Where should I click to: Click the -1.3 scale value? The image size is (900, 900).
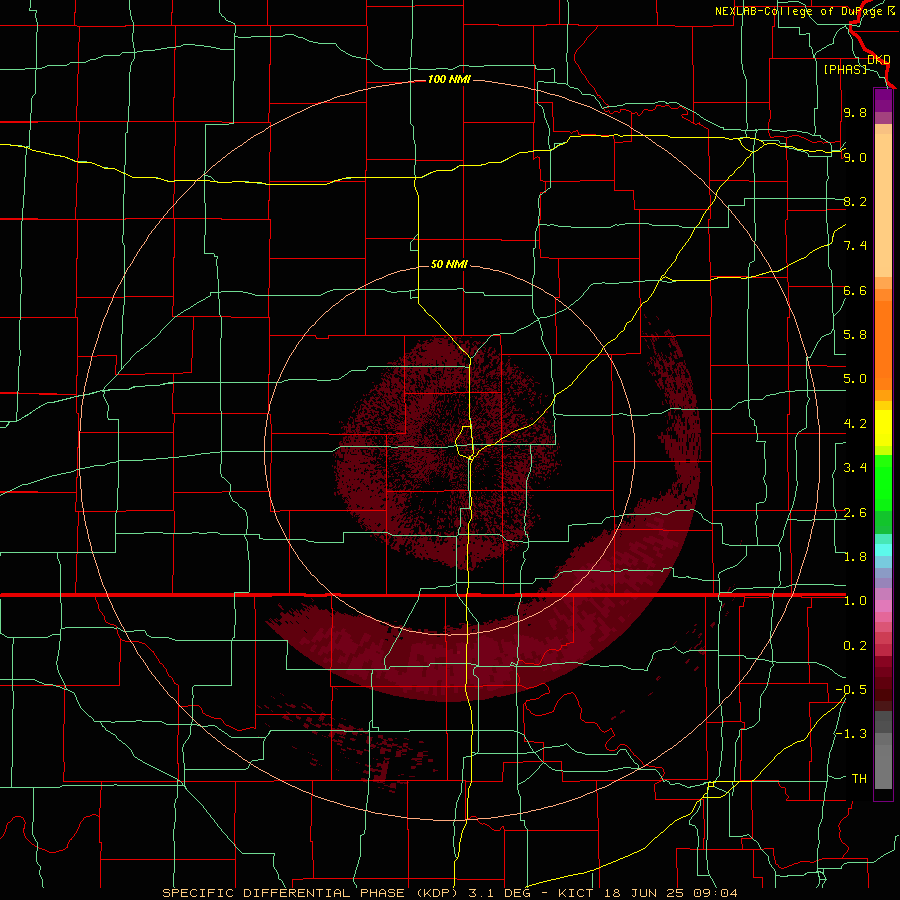tap(851, 734)
